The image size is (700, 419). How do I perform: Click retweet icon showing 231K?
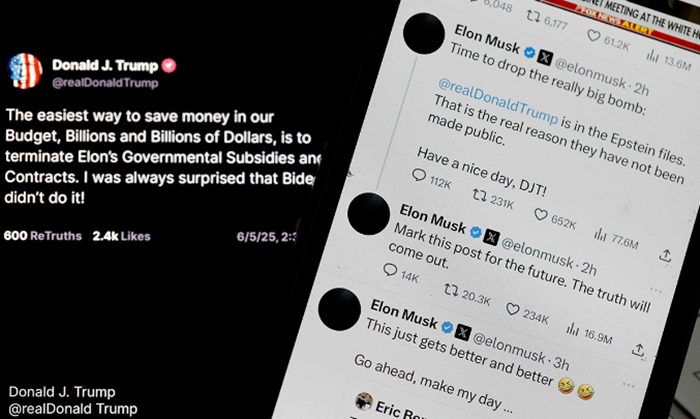point(480,195)
